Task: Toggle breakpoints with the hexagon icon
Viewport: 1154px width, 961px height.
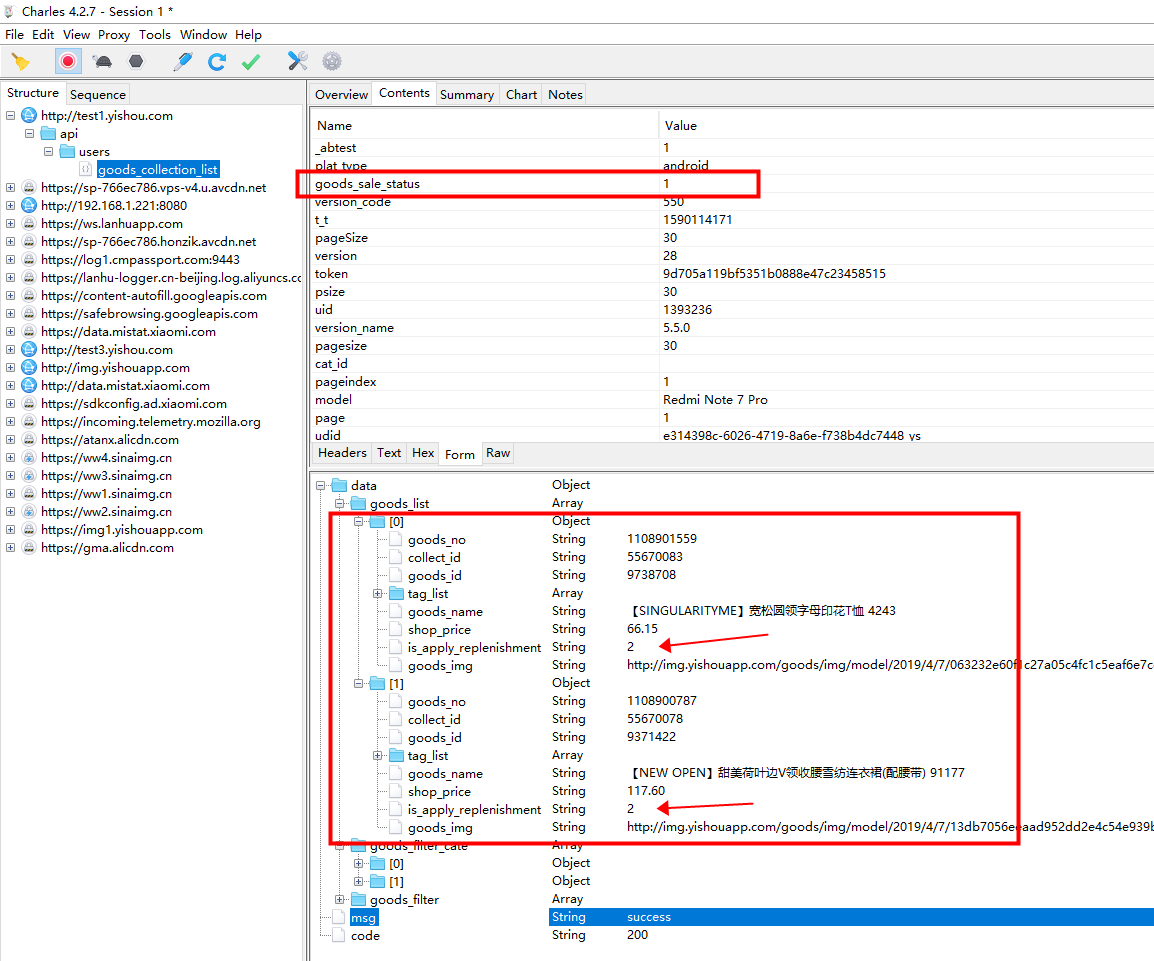Action: pos(136,62)
